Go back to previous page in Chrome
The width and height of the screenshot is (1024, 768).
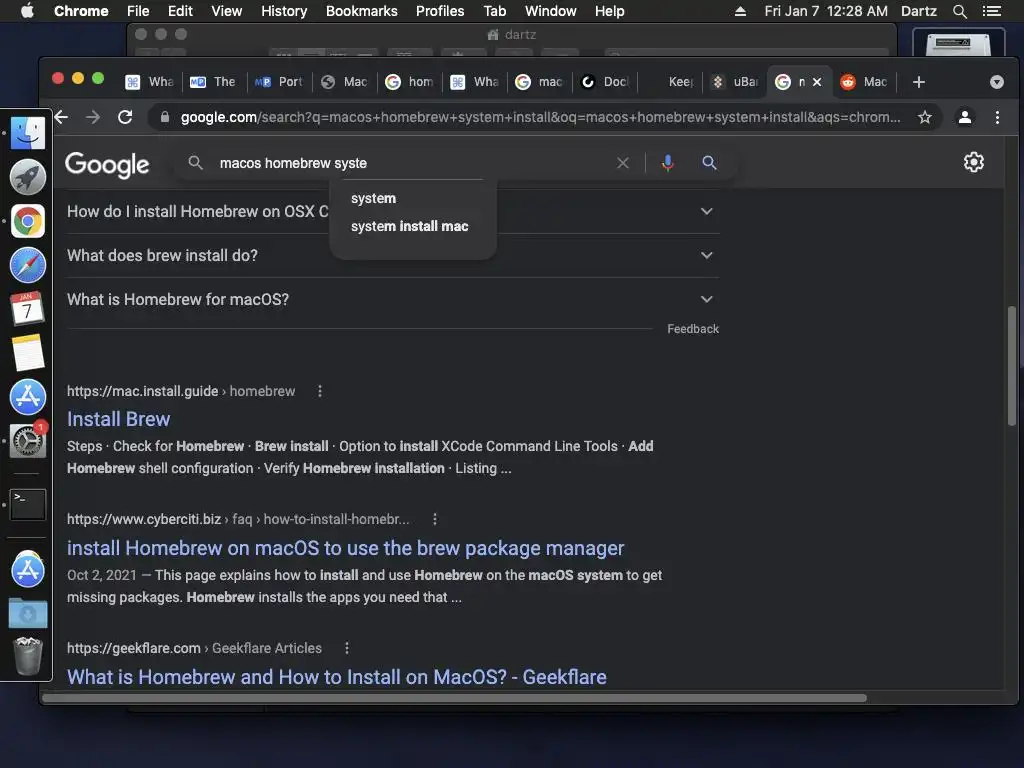[61, 117]
